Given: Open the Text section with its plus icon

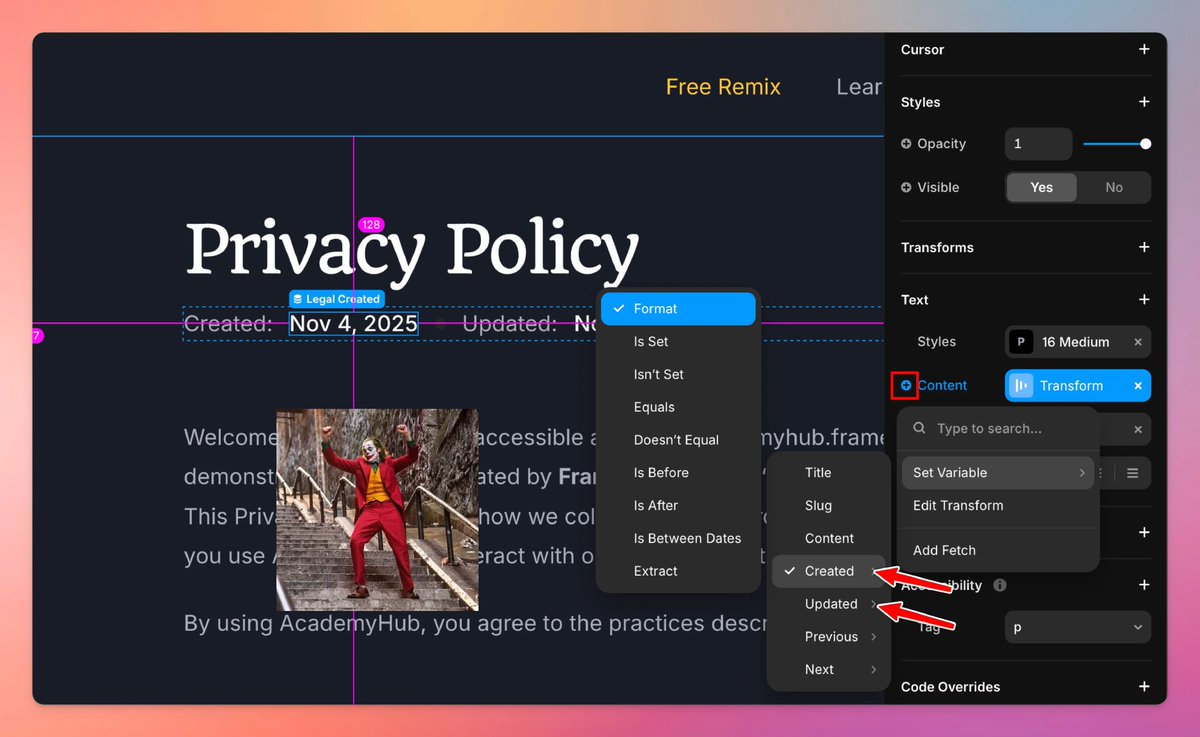Looking at the screenshot, I should [1144, 299].
